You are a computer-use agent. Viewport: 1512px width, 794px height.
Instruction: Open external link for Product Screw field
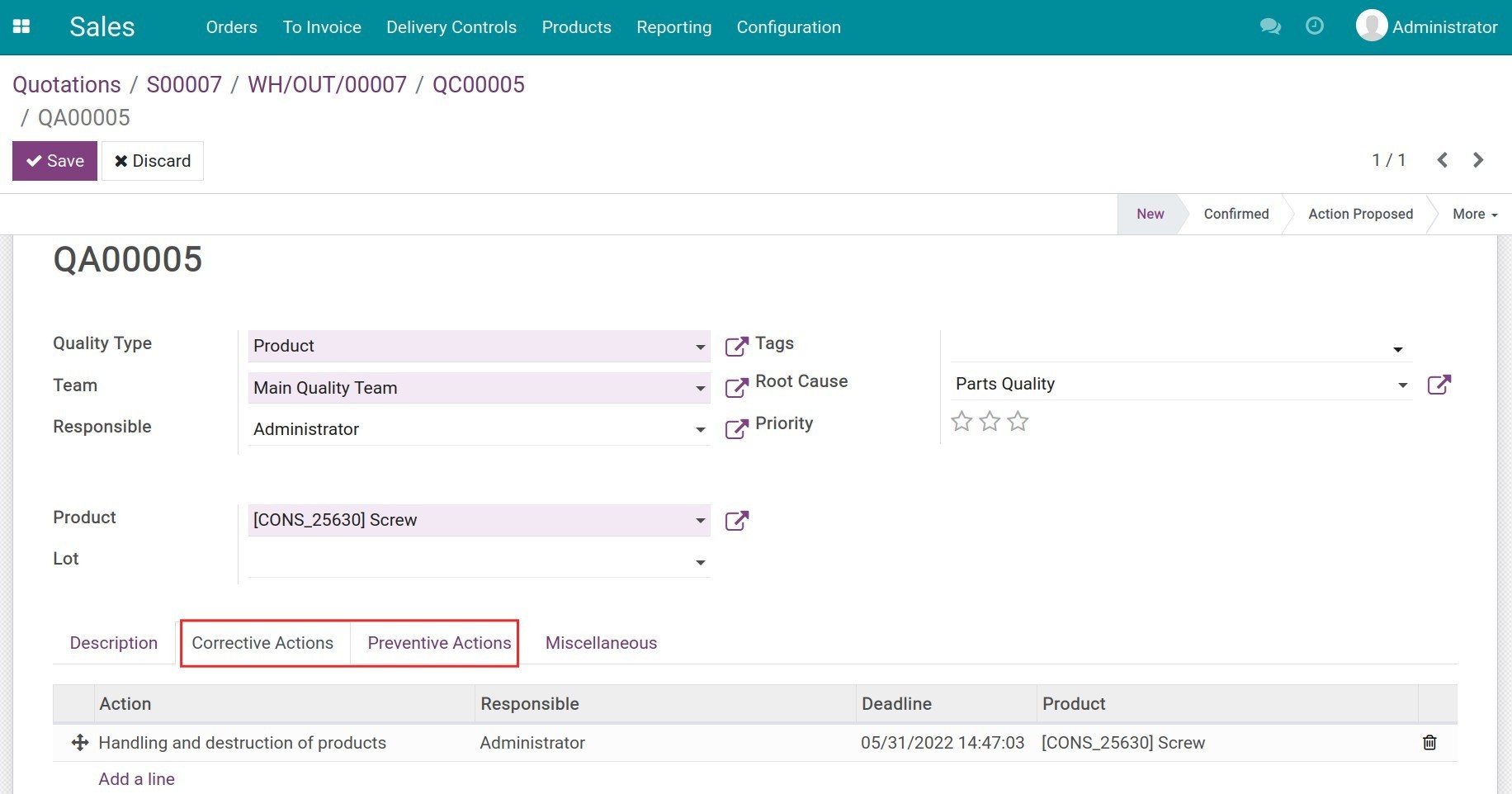point(736,521)
